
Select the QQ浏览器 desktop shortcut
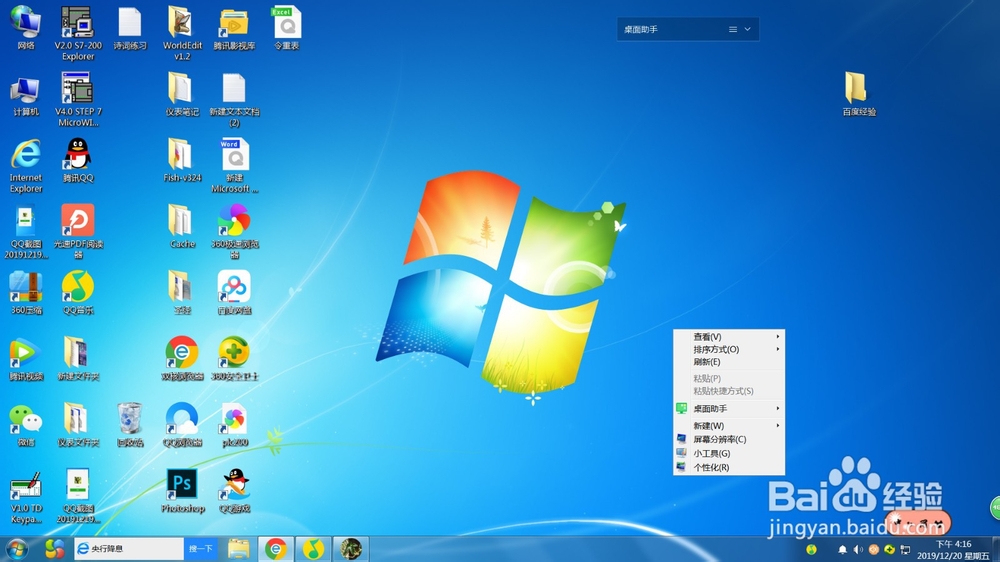click(182, 425)
